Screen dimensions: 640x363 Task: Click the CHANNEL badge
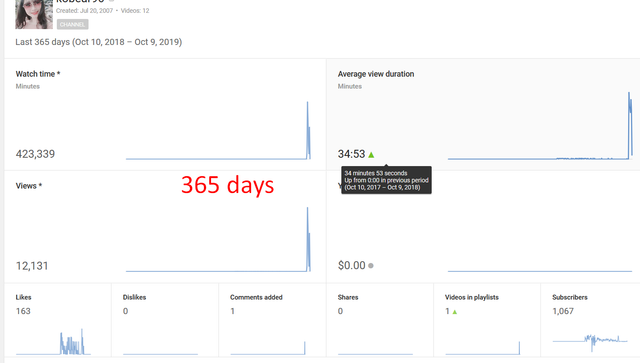72,24
